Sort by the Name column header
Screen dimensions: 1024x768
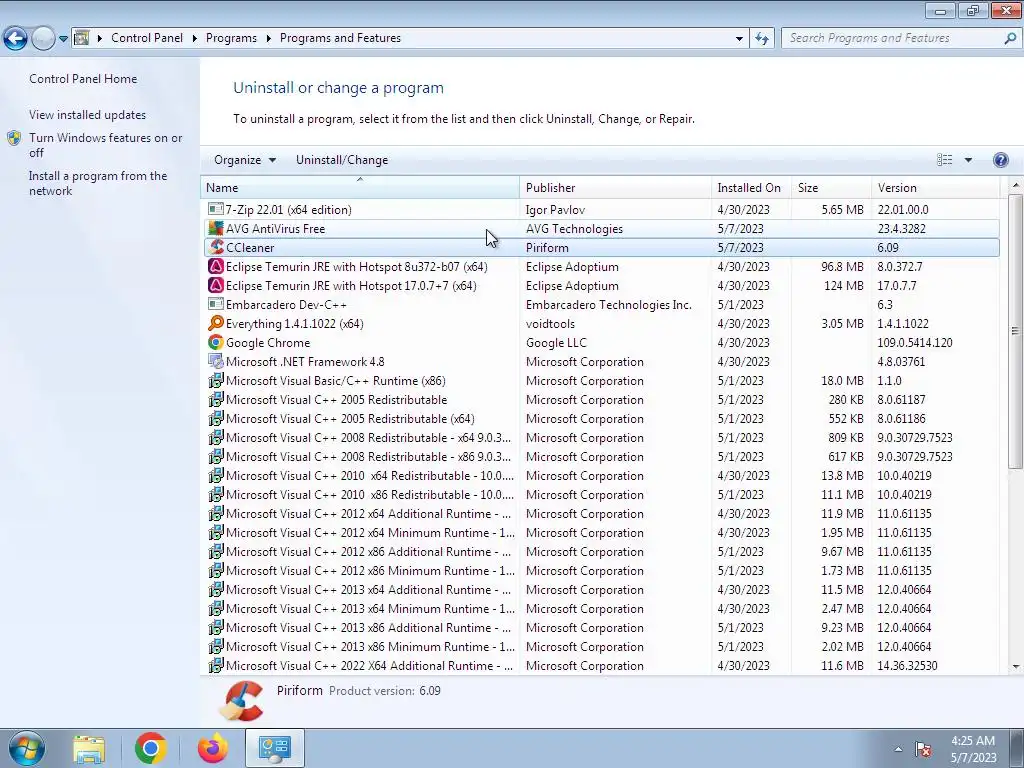(360, 187)
